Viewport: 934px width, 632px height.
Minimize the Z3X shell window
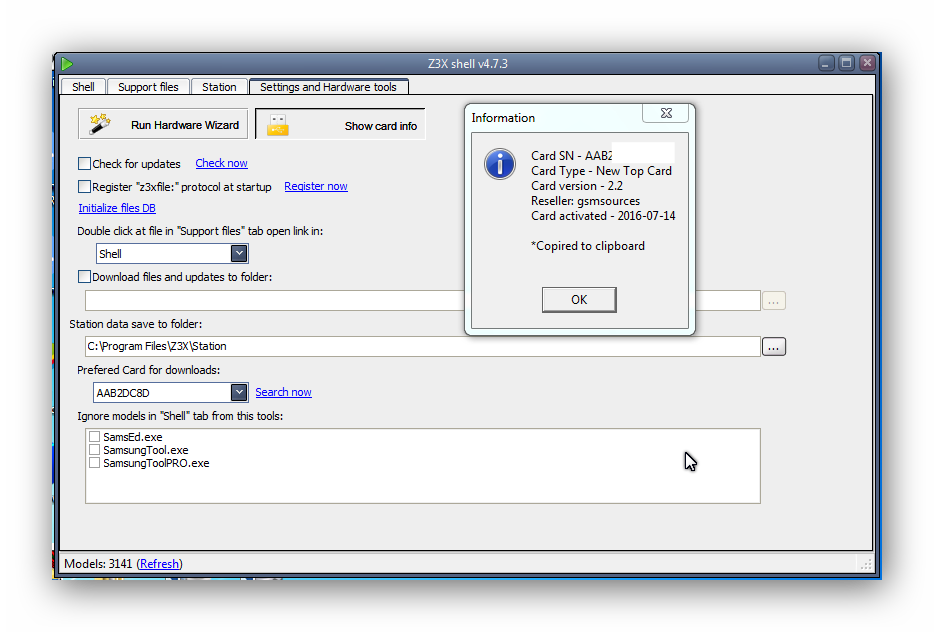(826, 63)
